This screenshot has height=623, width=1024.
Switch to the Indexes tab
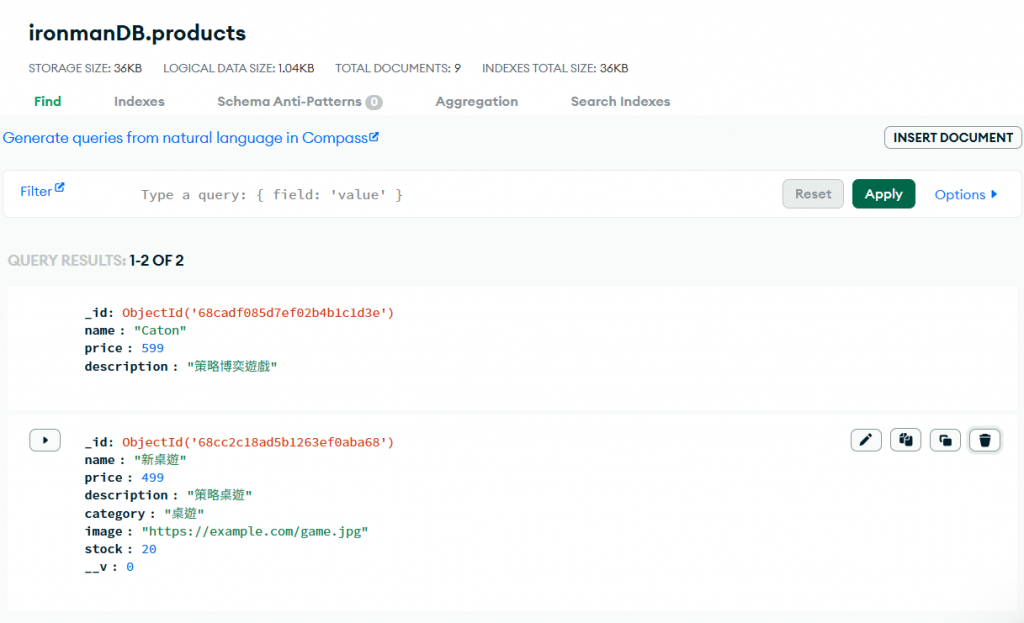(139, 102)
